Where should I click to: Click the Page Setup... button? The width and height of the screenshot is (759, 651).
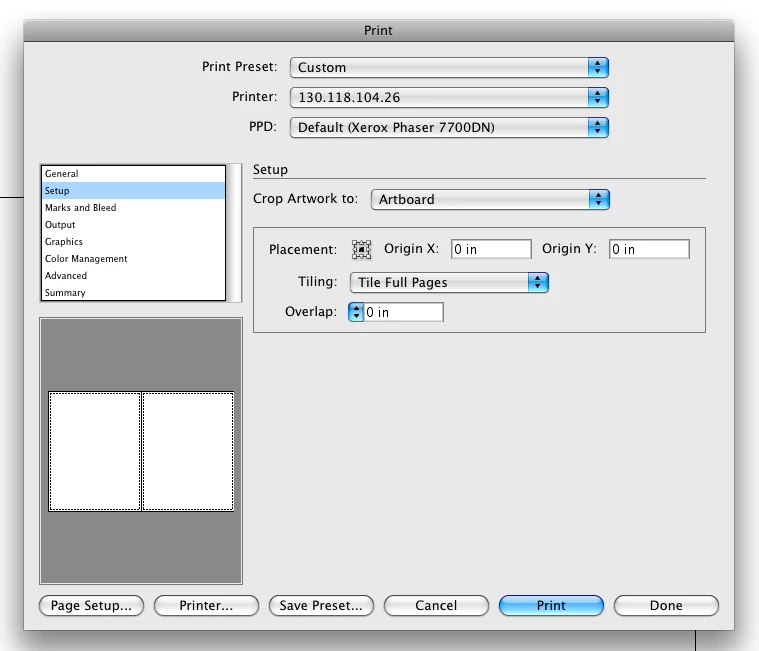click(91, 606)
